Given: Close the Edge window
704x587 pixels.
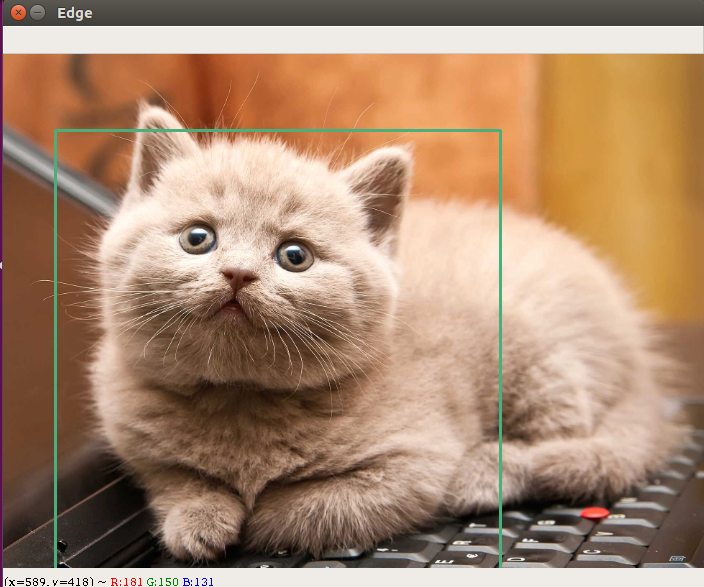Looking at the screenshot, I should [18, 13].
